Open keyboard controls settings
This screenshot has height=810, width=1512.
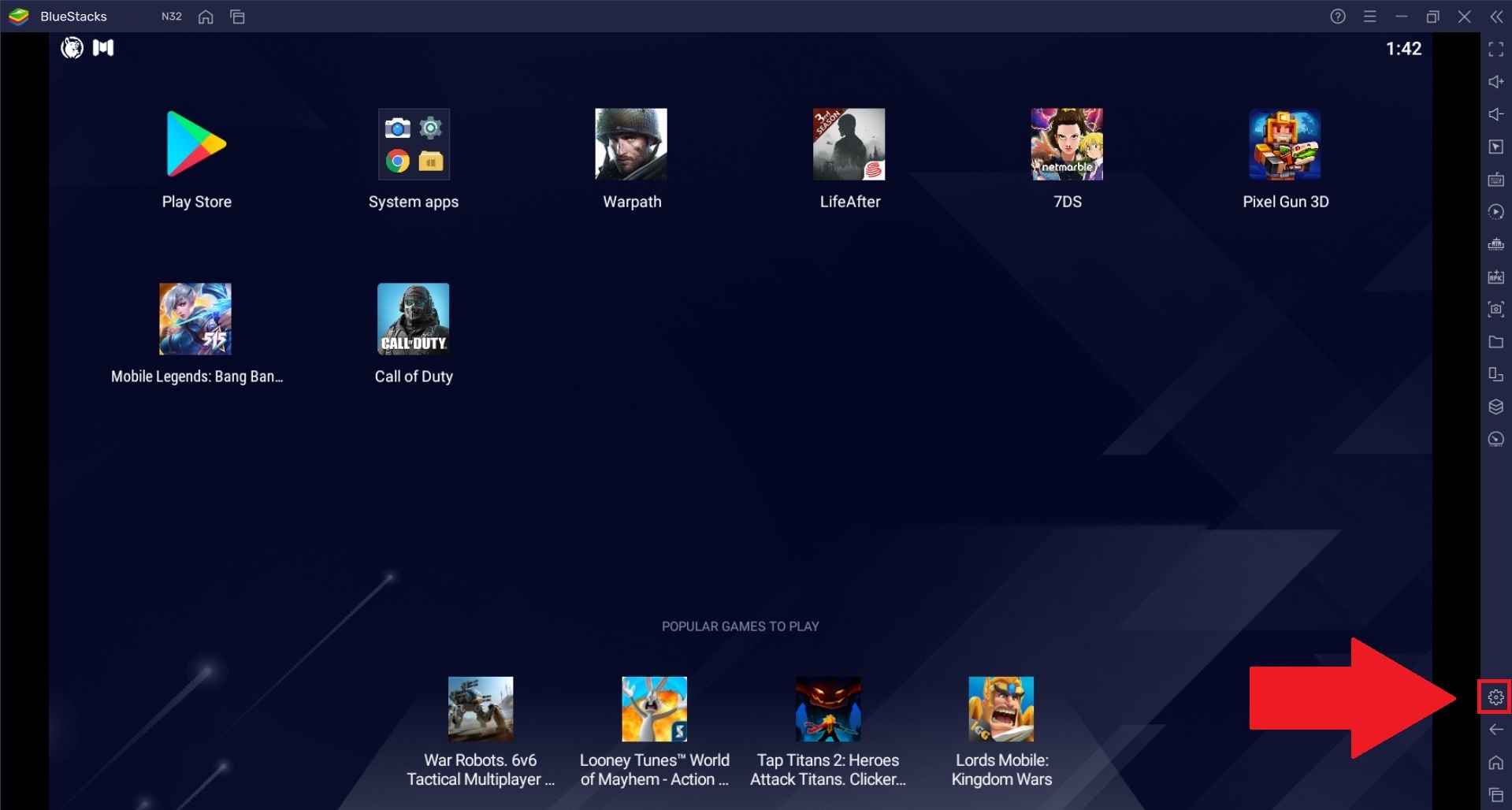tap(1495, 179)
